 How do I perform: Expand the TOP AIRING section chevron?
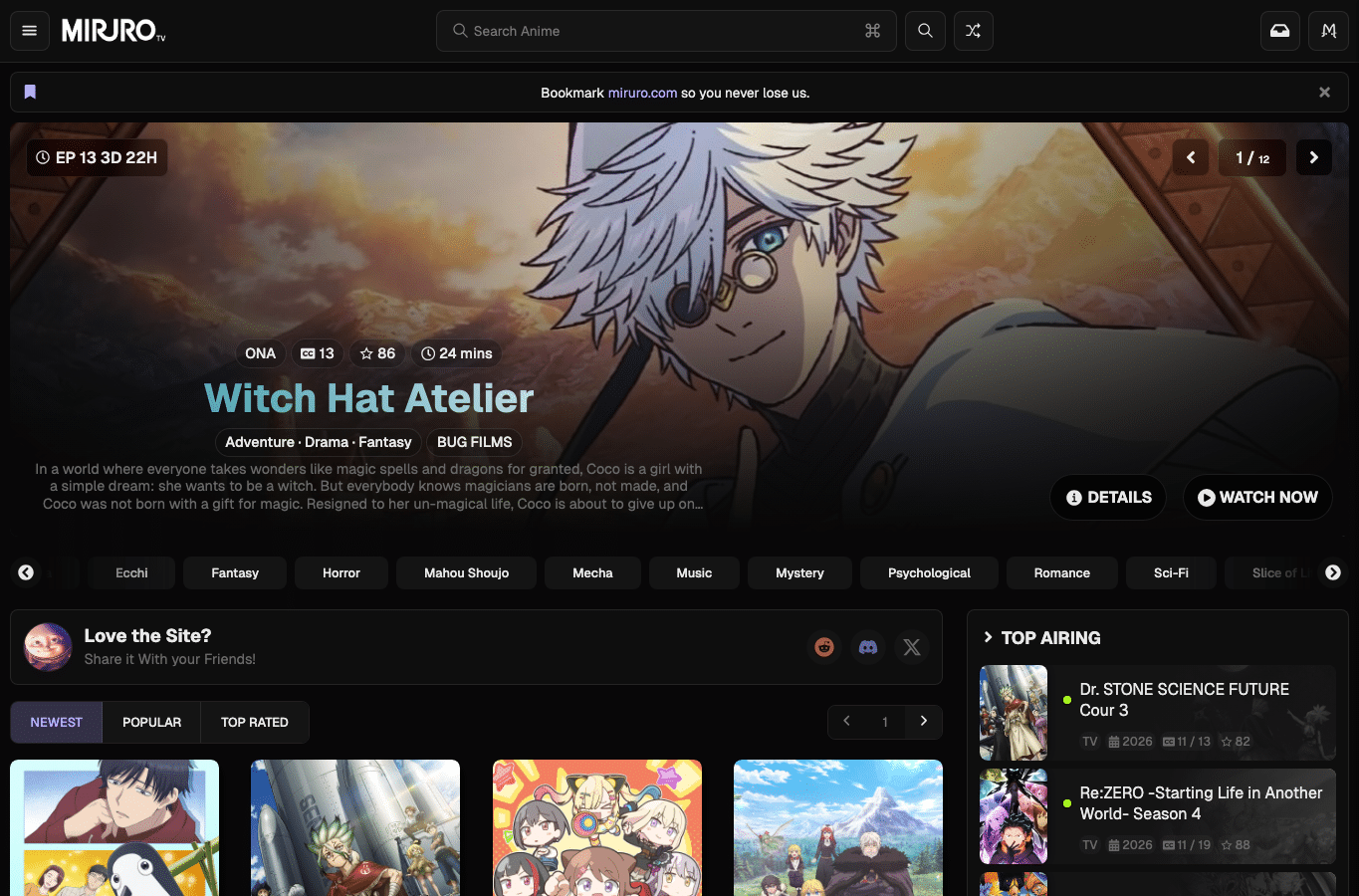coord(988,637)
